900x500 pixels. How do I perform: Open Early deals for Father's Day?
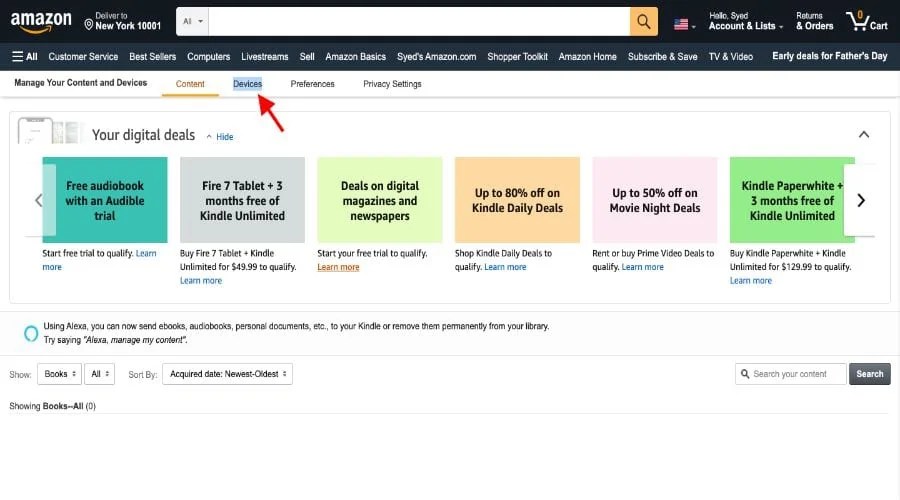[x=829, y=56]
